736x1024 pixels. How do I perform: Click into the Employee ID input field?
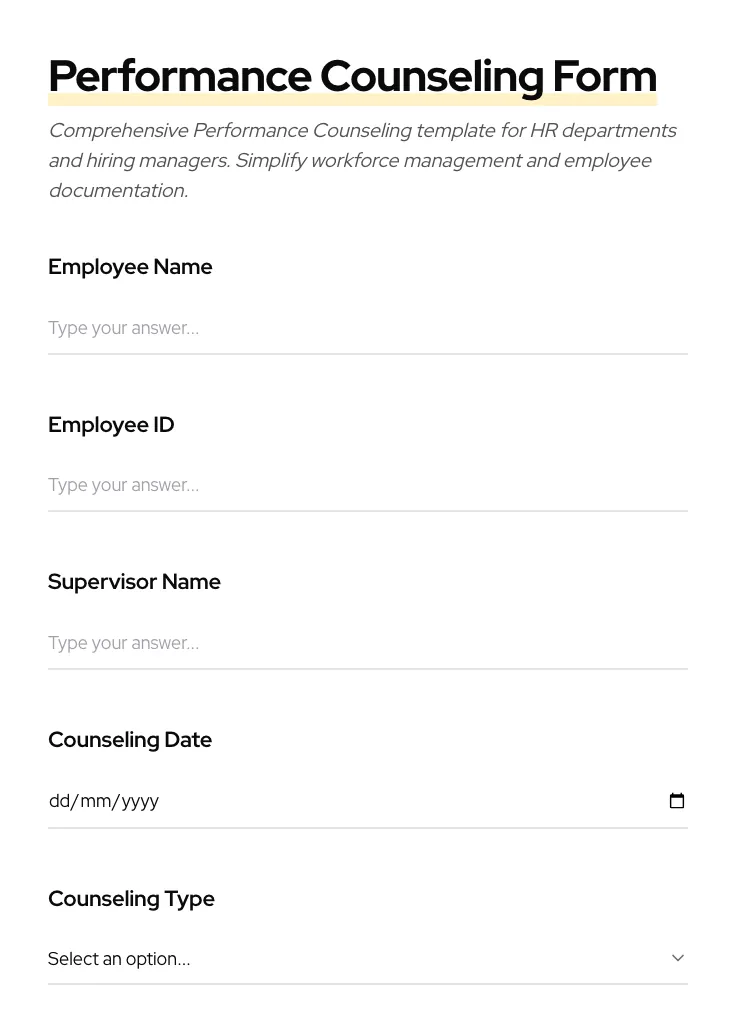(x=367, y=485)
